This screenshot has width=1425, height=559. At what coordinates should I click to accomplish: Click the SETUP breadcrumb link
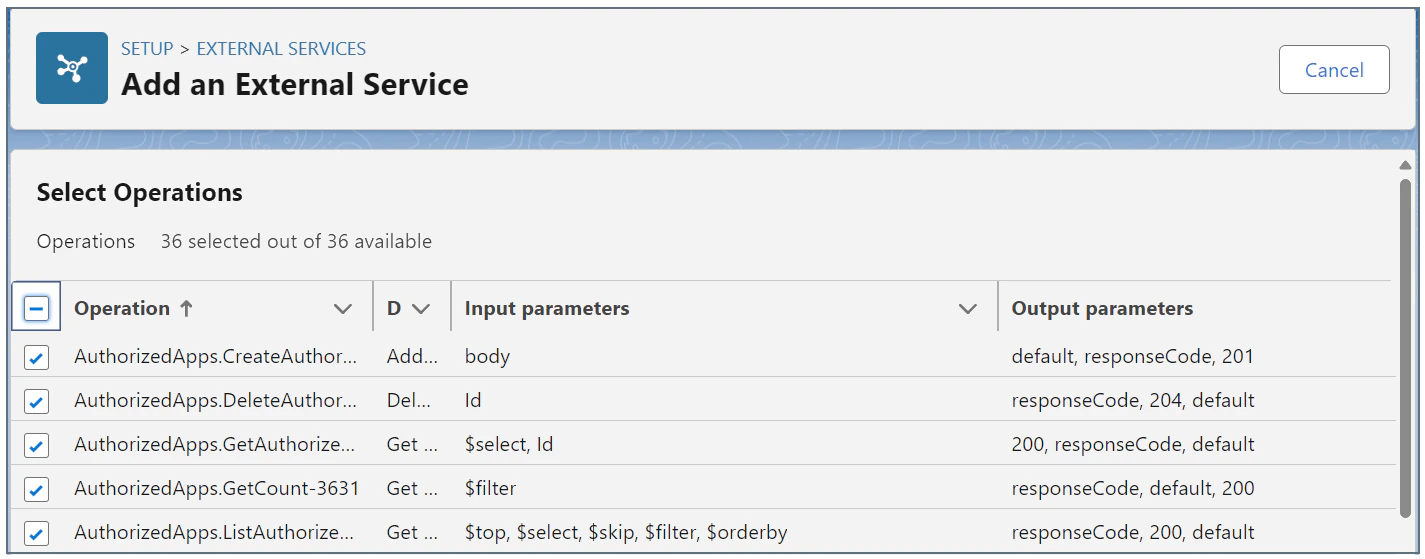click(x=147, y=48)
